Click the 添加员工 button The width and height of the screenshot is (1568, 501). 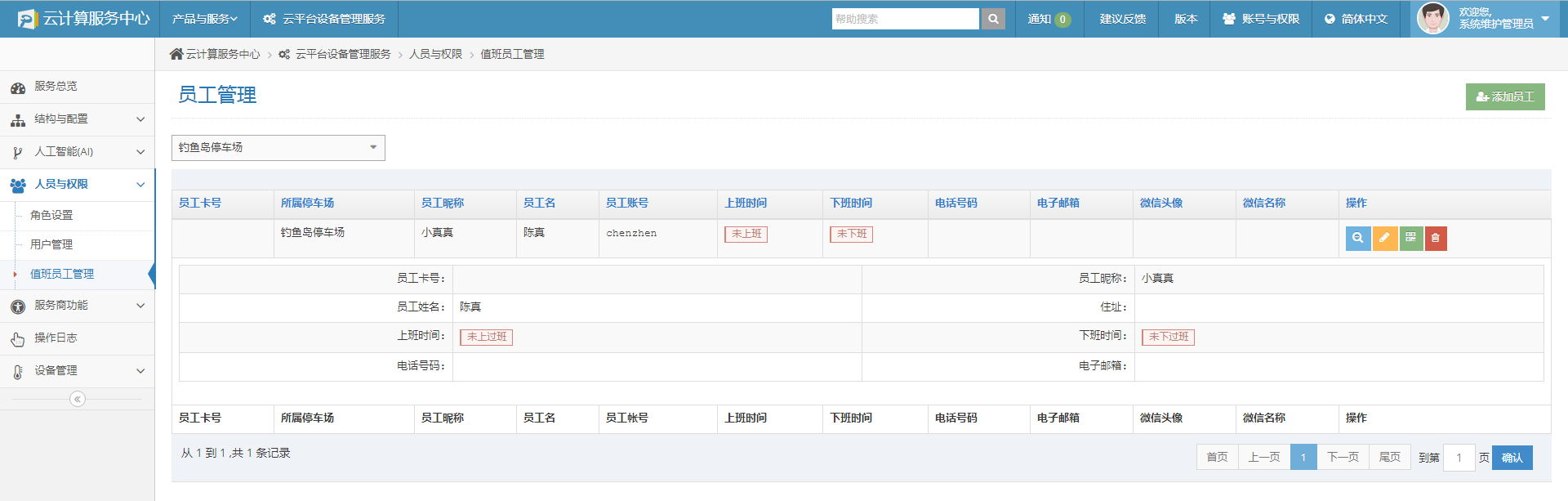(1504, 96)
